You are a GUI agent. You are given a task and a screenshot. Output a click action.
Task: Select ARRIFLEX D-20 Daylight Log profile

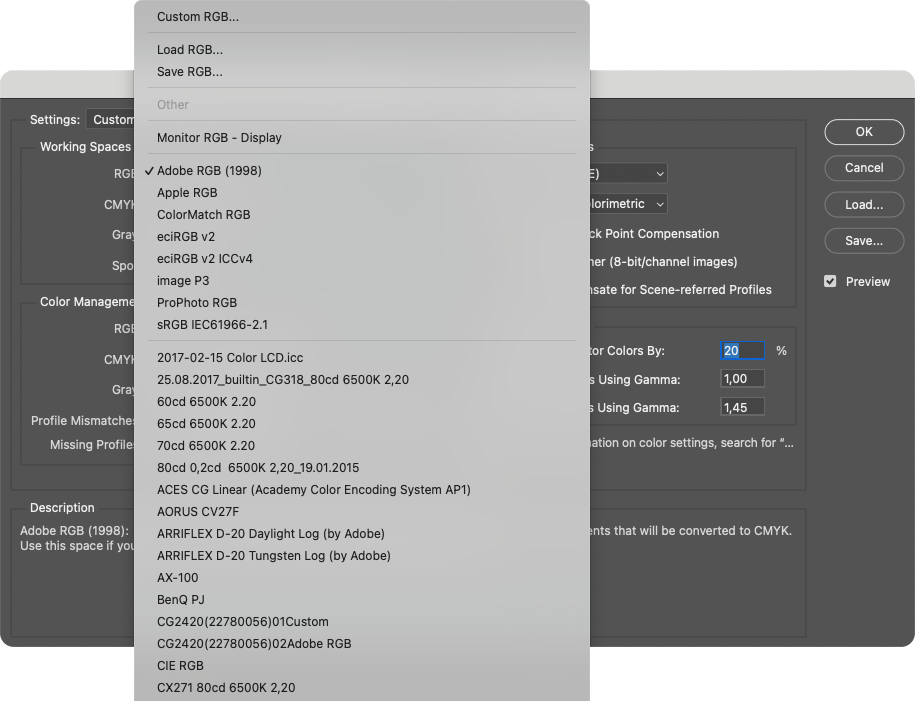point(270,534)
